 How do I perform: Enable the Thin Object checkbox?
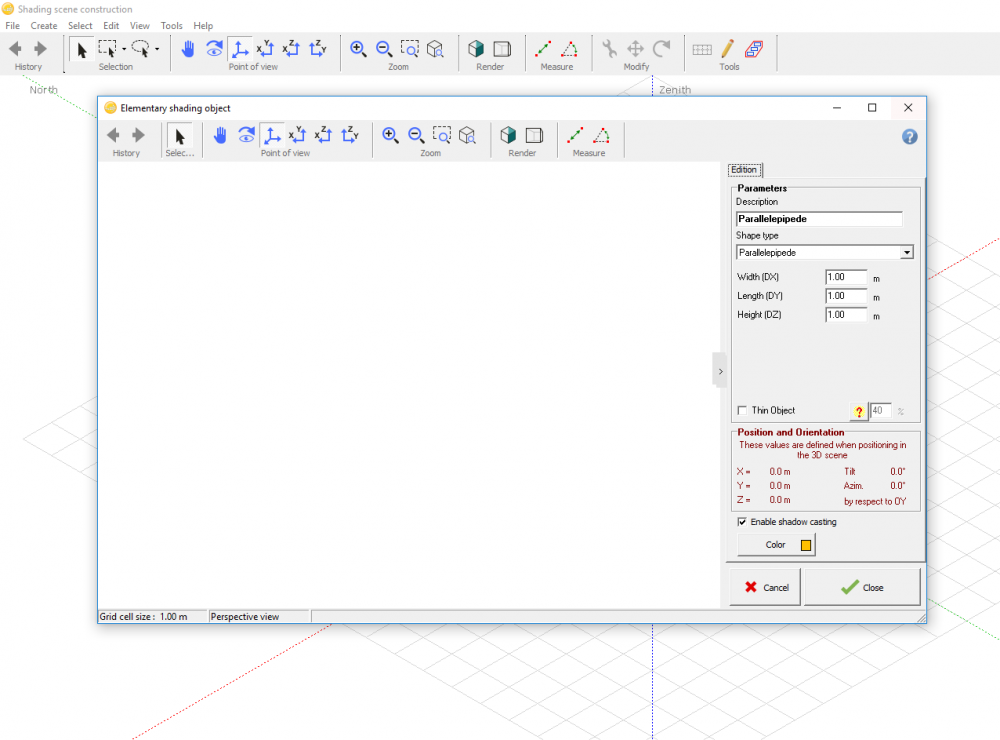pos(742,410)
